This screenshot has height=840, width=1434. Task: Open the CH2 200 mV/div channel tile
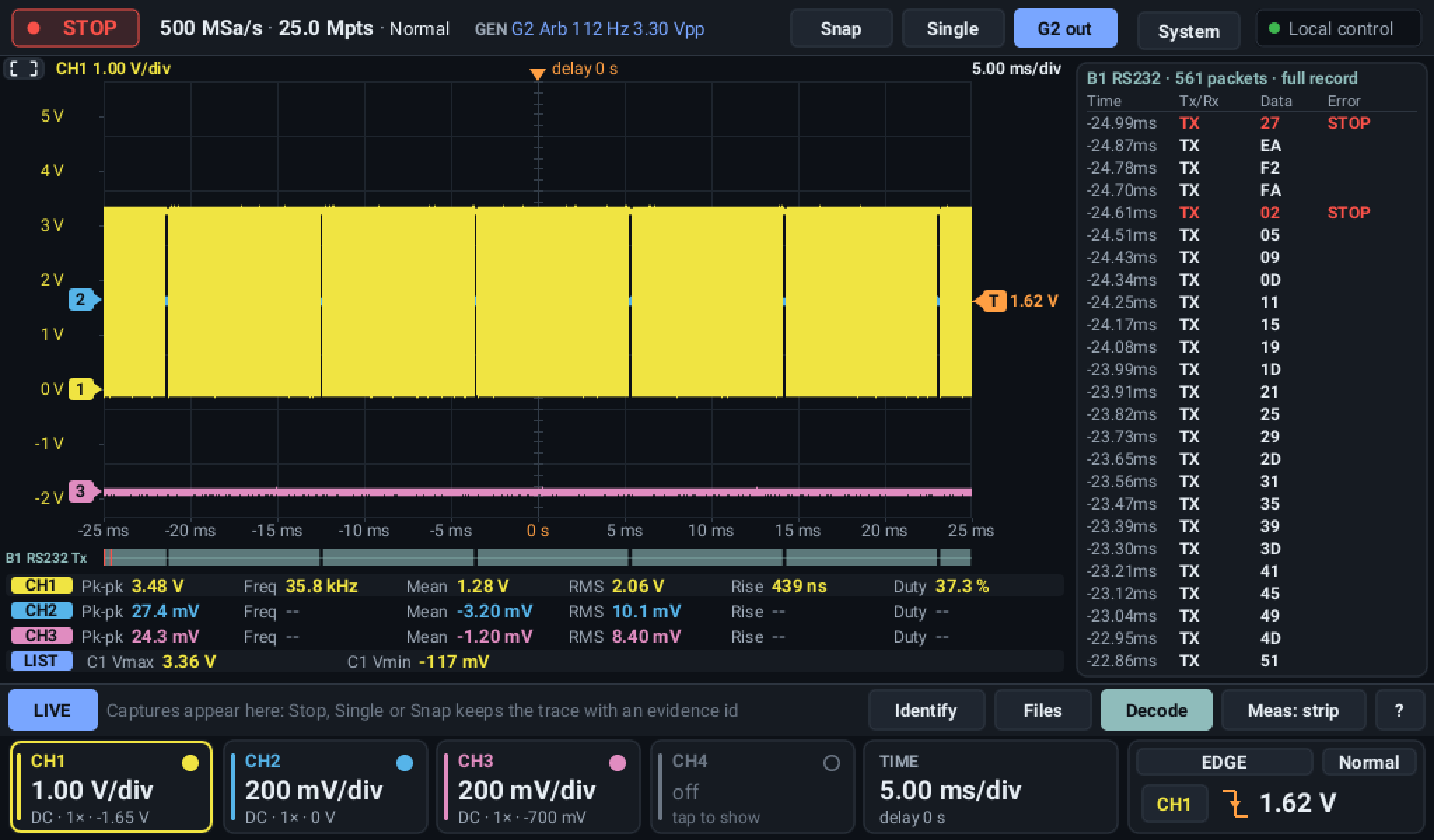[325, 787]
